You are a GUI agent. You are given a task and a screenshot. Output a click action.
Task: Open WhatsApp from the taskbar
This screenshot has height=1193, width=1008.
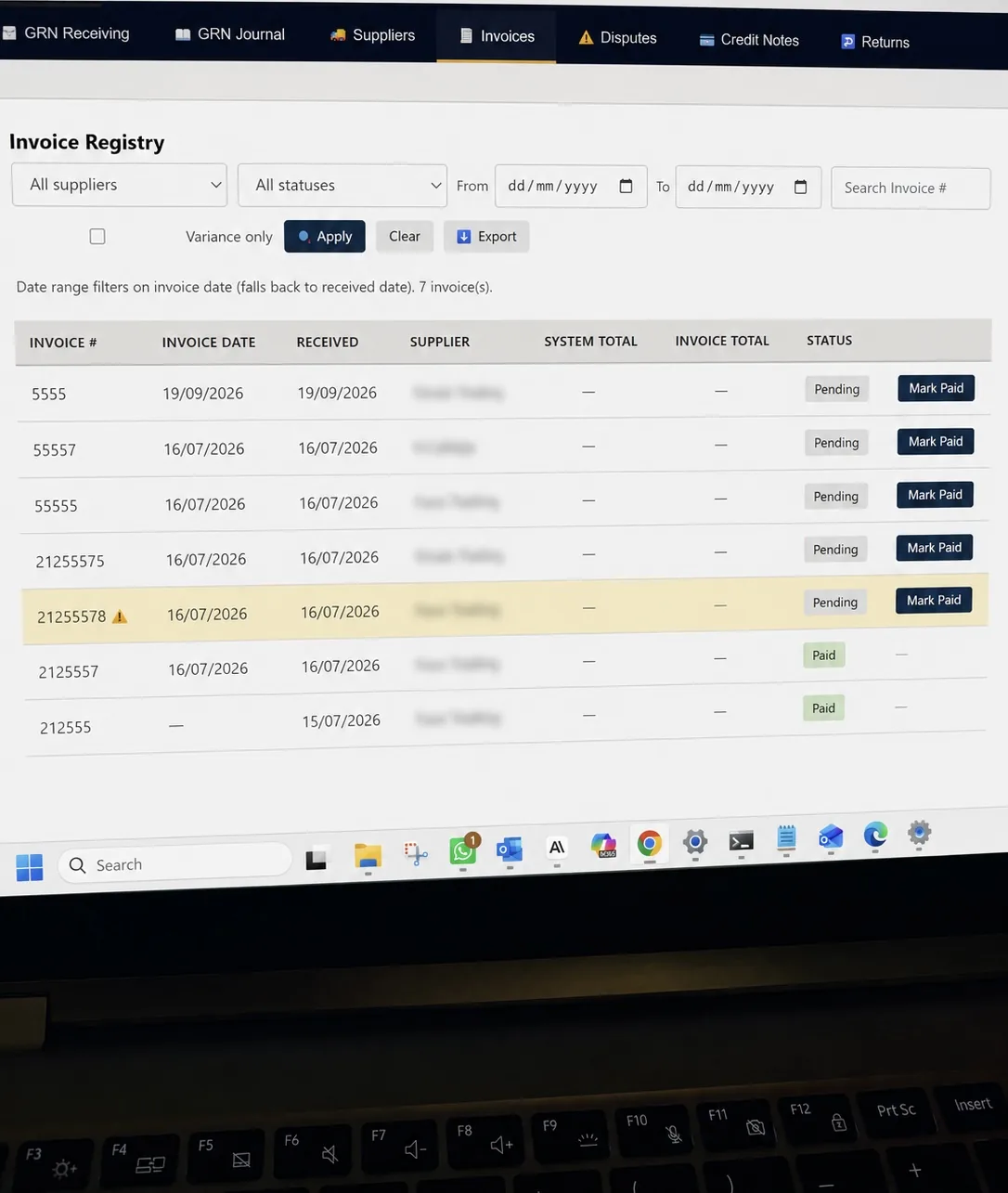click(463, 849)
